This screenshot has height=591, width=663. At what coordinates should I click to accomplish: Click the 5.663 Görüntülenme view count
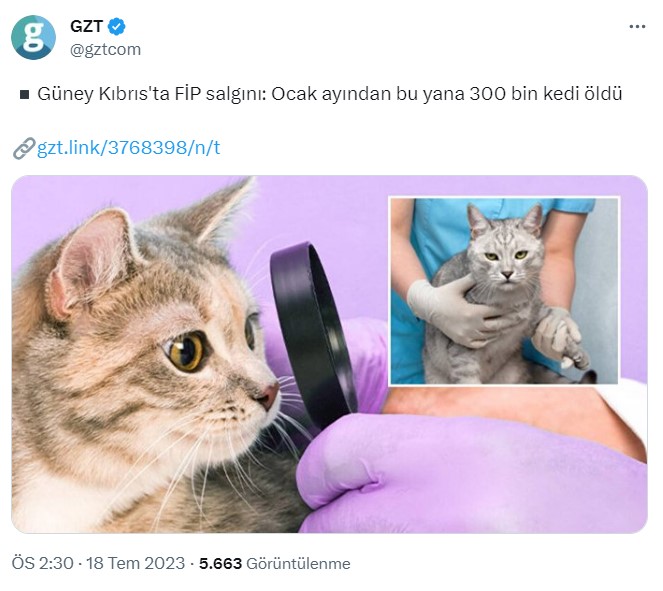[x=275, y=564]
